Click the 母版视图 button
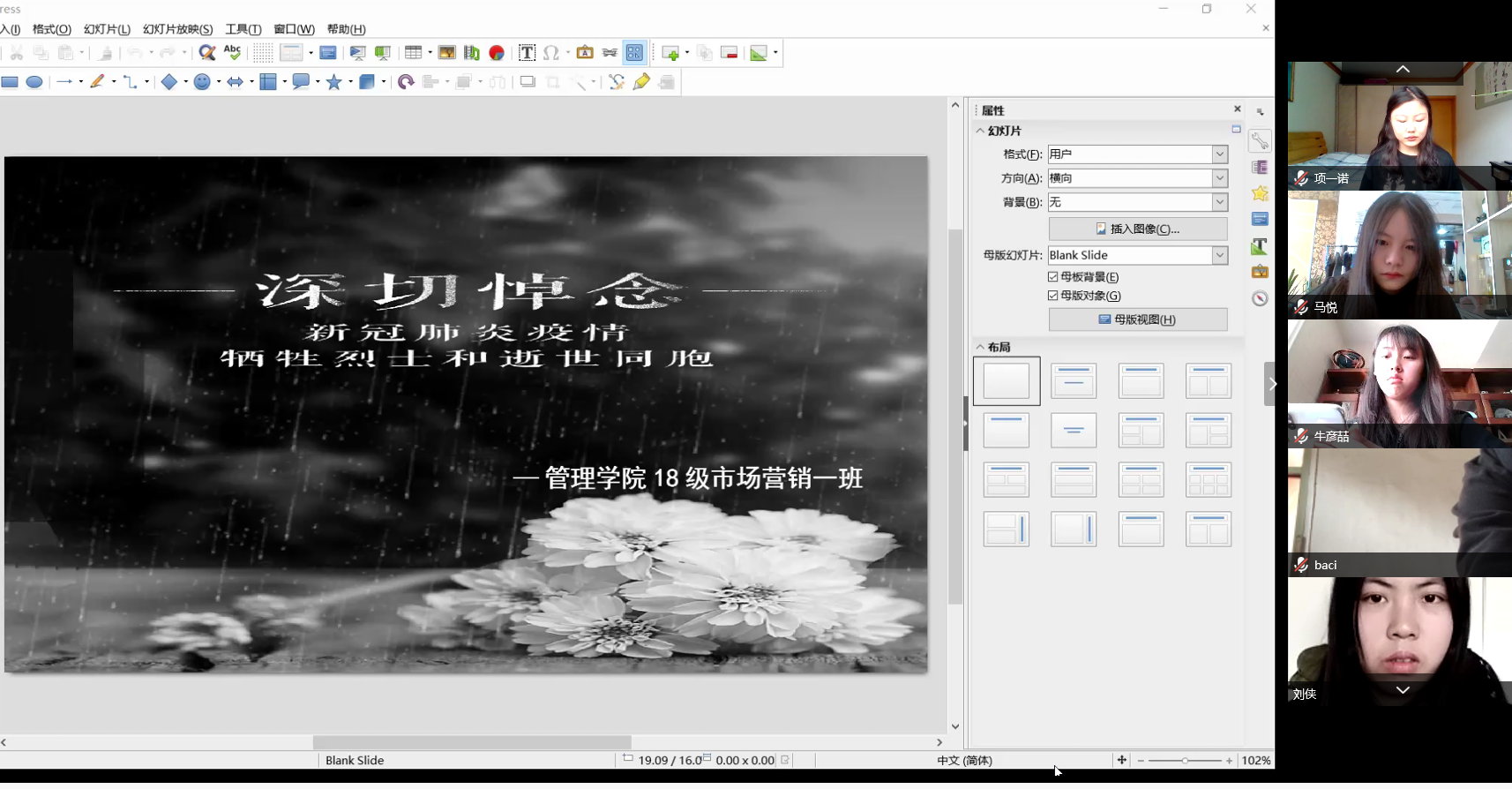 click(x=1137, y=319)
